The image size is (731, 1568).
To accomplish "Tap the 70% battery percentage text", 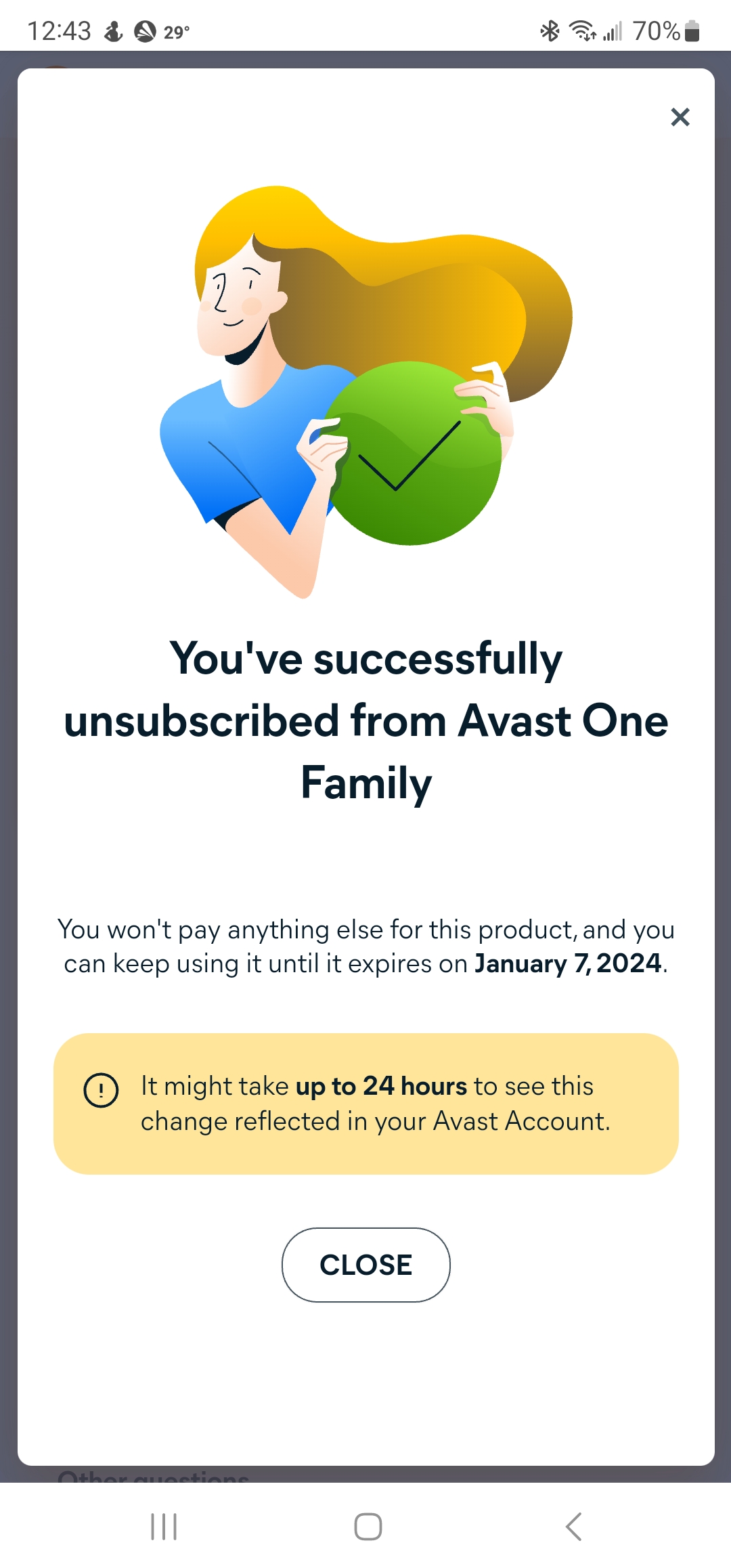I will pos(656,30).
